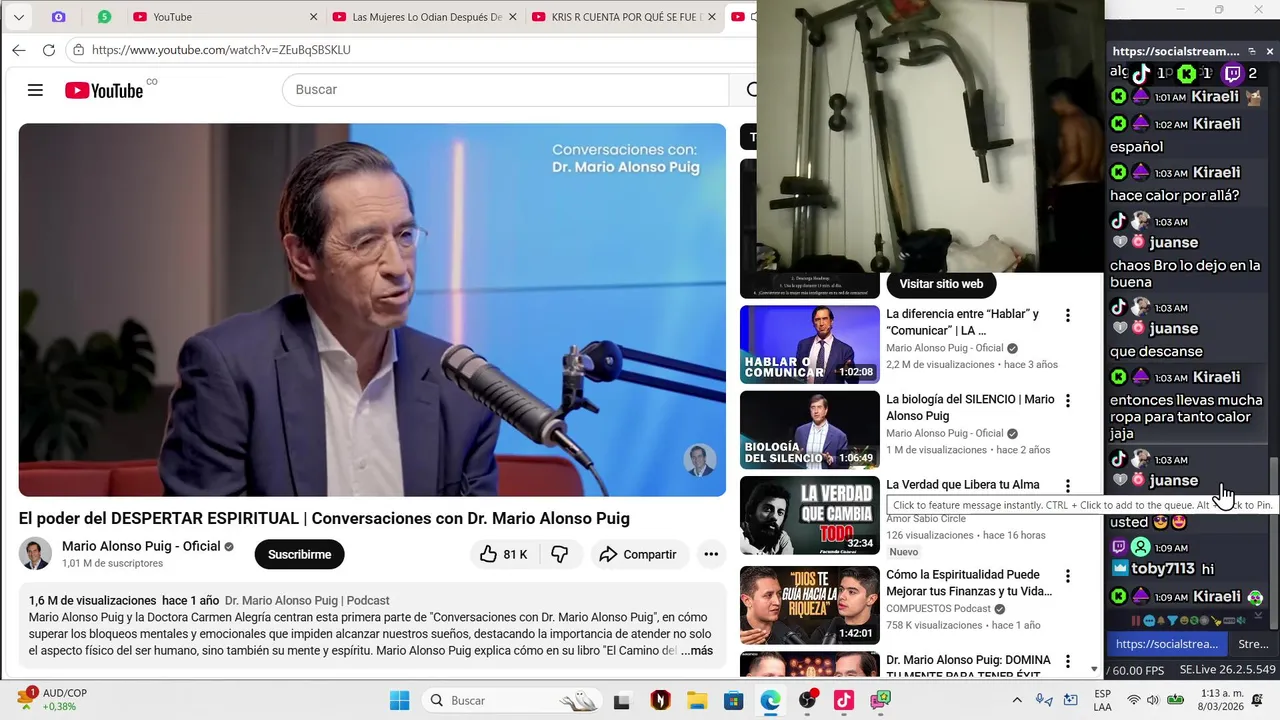1280x720 pixels.
Task: Open Microsoft Store from the taskbar
Action: (x=734, y=700)
